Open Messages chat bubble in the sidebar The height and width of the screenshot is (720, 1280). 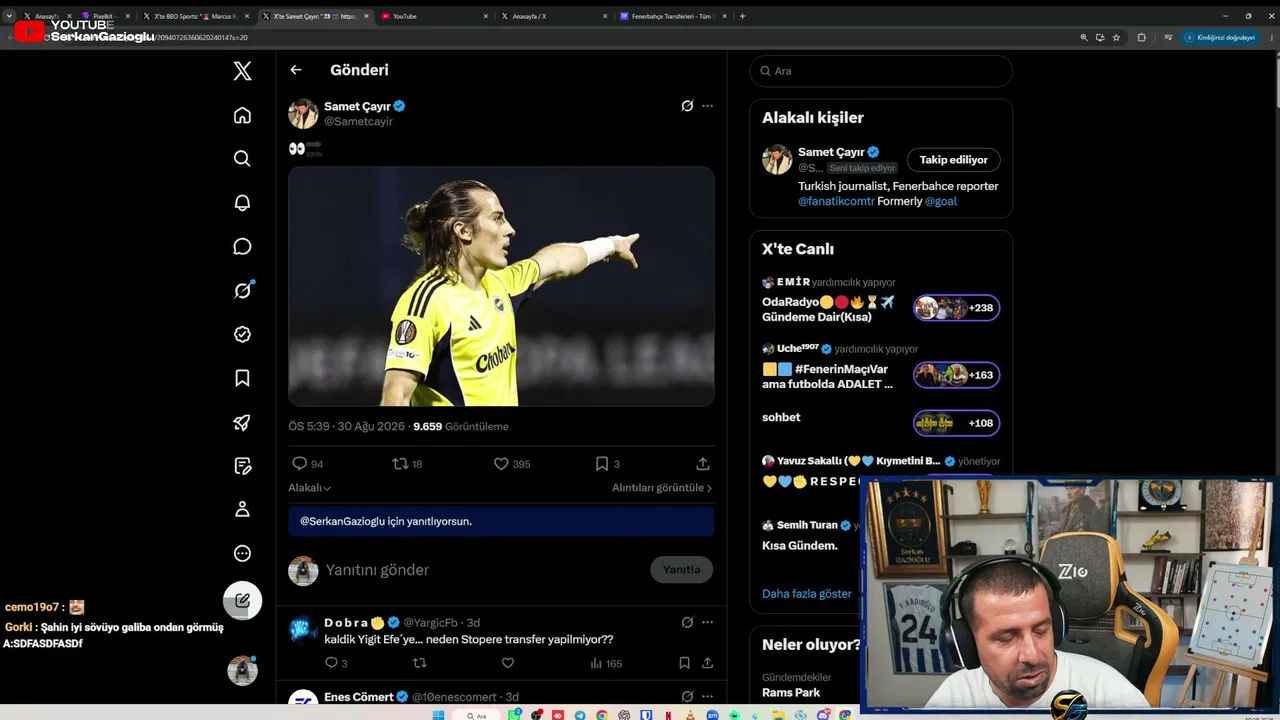point(242,247)
